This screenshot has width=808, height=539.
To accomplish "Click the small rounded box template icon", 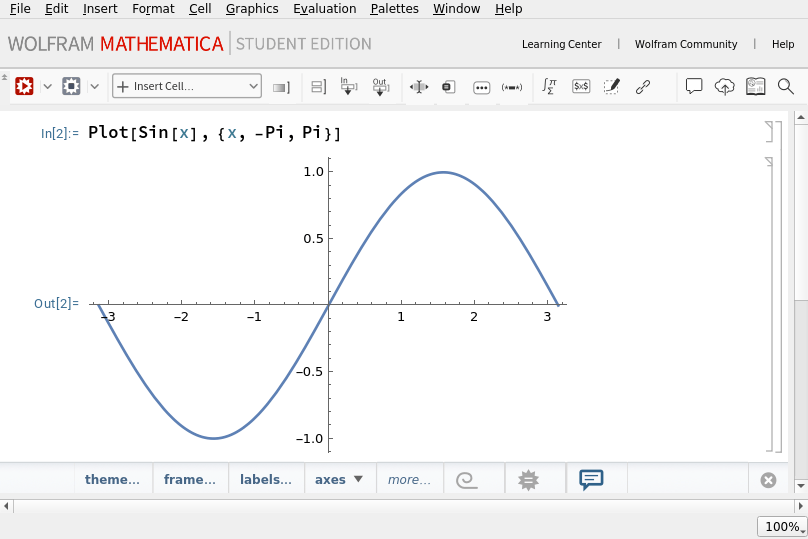I will click(x=448, y=87).
